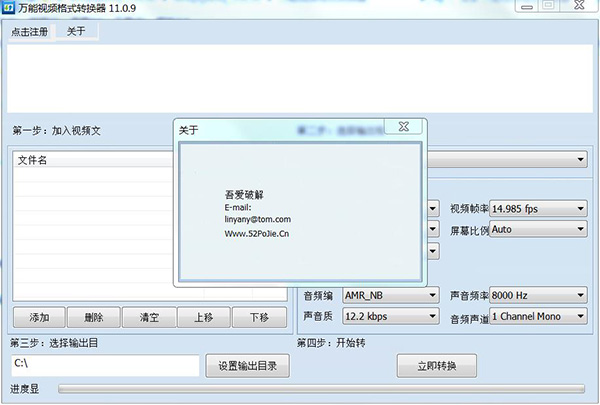Click the app icon in the title bar

[8, 8]
